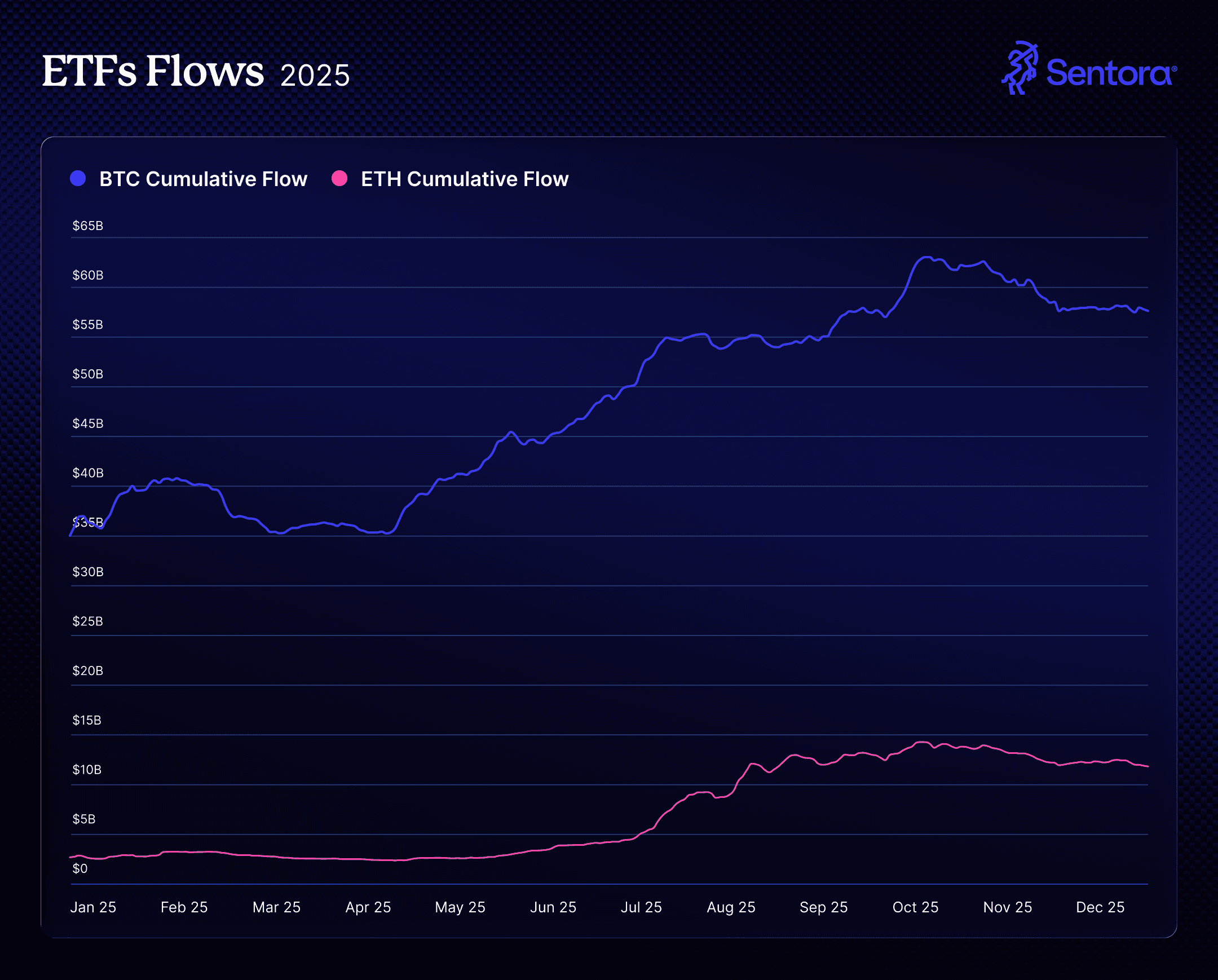Click the Apr 25 x-axis label

(368, 907)
